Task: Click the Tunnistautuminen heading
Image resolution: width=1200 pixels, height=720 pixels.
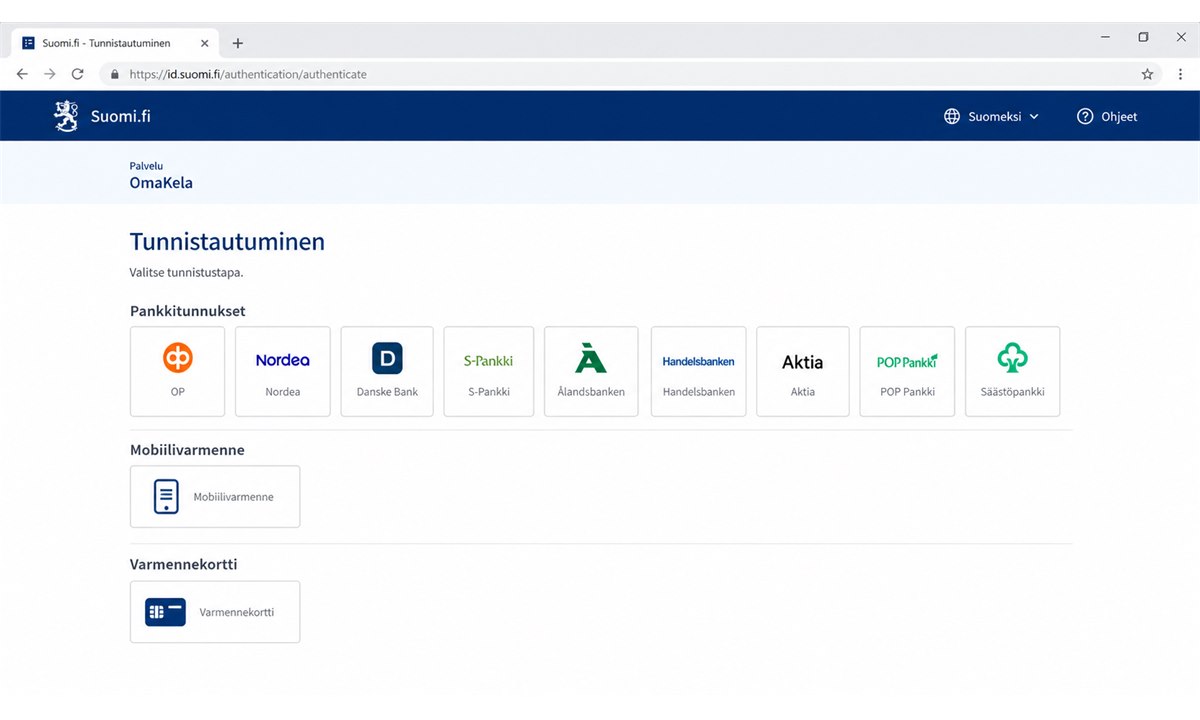Action: click(x=227, y=241)
